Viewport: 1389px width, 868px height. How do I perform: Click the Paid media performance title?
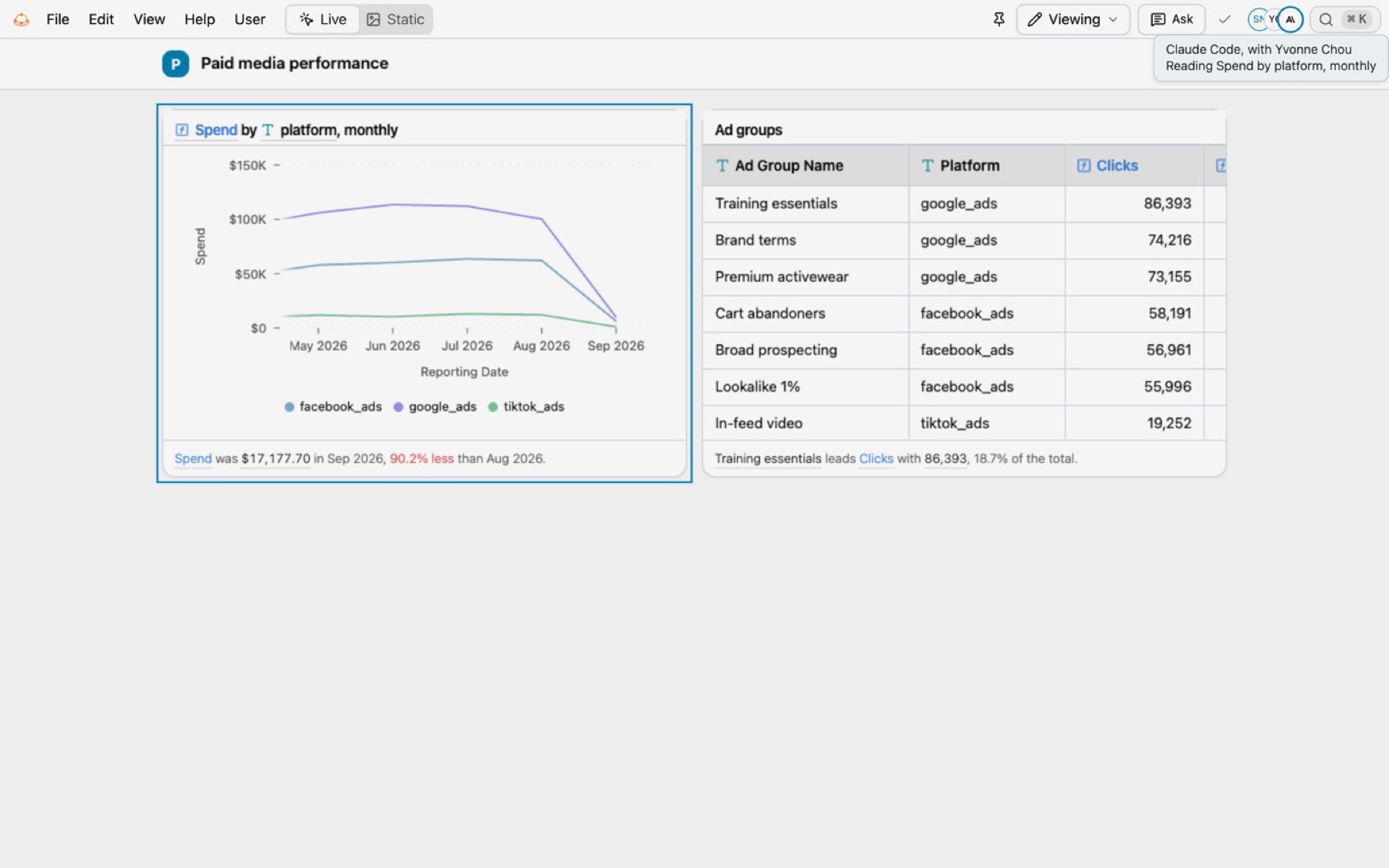point(294,63)
